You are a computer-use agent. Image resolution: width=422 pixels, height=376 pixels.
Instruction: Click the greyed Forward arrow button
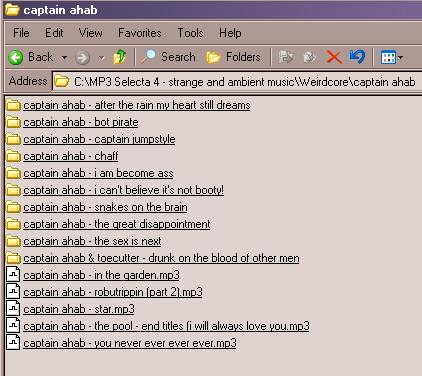pos(82,58)
